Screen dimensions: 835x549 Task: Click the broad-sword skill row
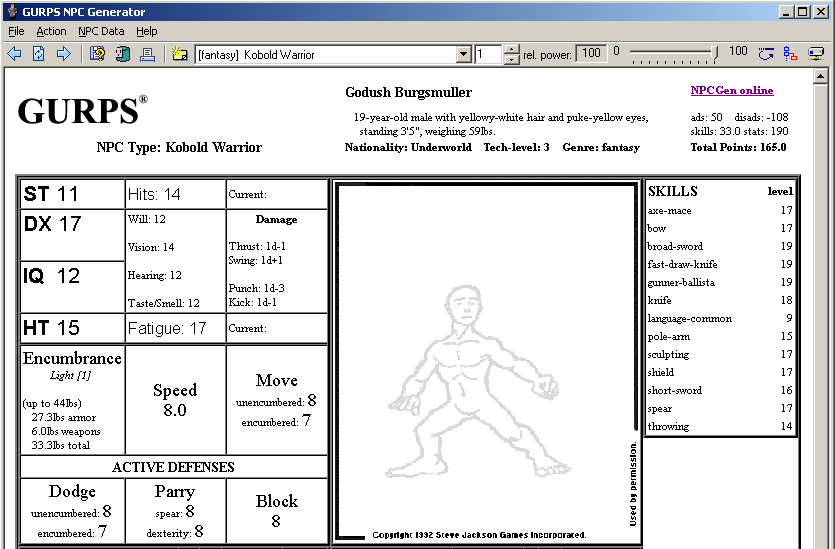pos(720,247)
